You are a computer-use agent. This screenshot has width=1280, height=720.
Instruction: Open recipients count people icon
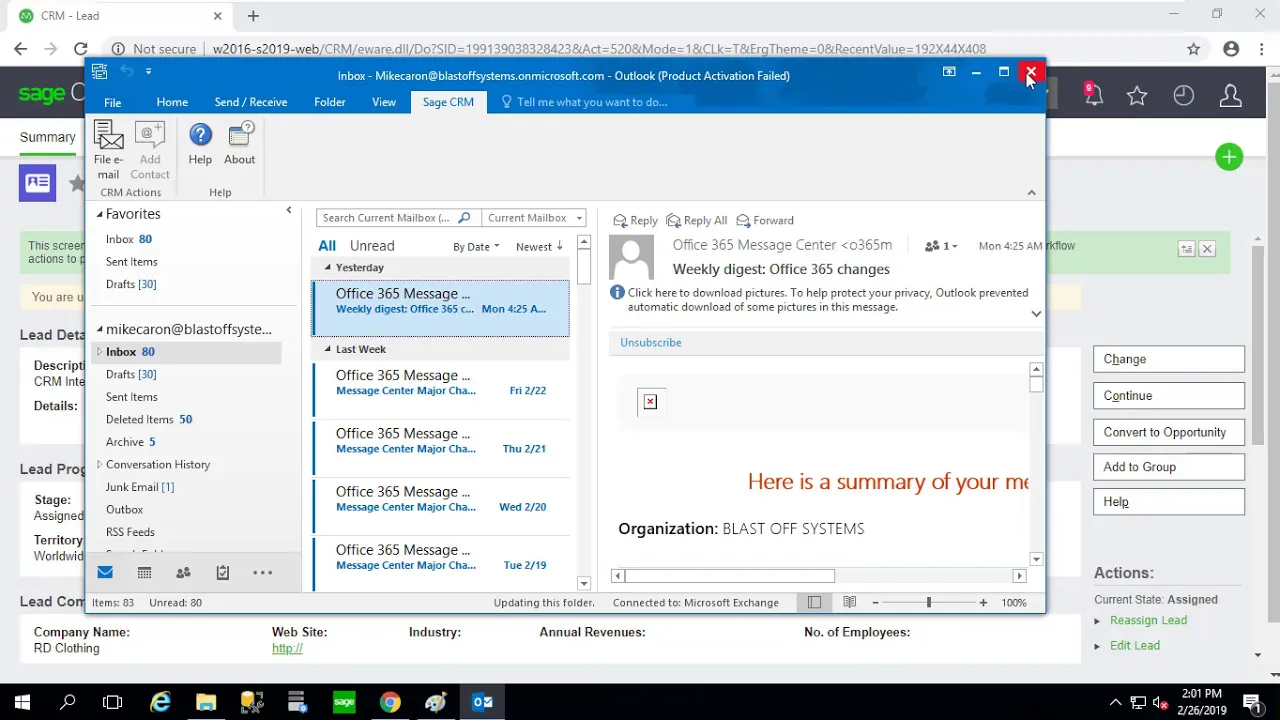[941, 246]
